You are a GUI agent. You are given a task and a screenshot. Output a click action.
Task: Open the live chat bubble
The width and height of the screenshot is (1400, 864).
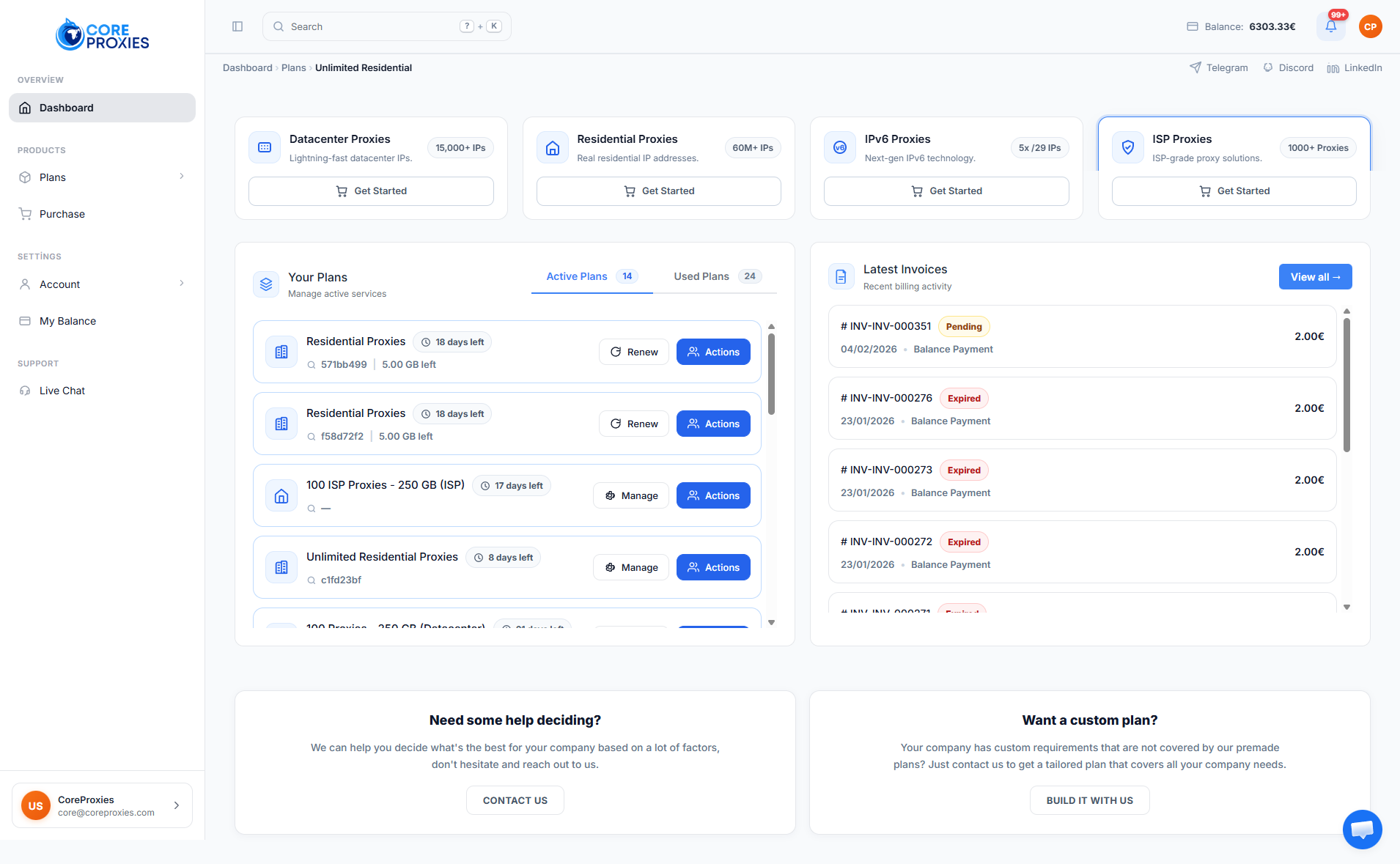pos(1362,829)
